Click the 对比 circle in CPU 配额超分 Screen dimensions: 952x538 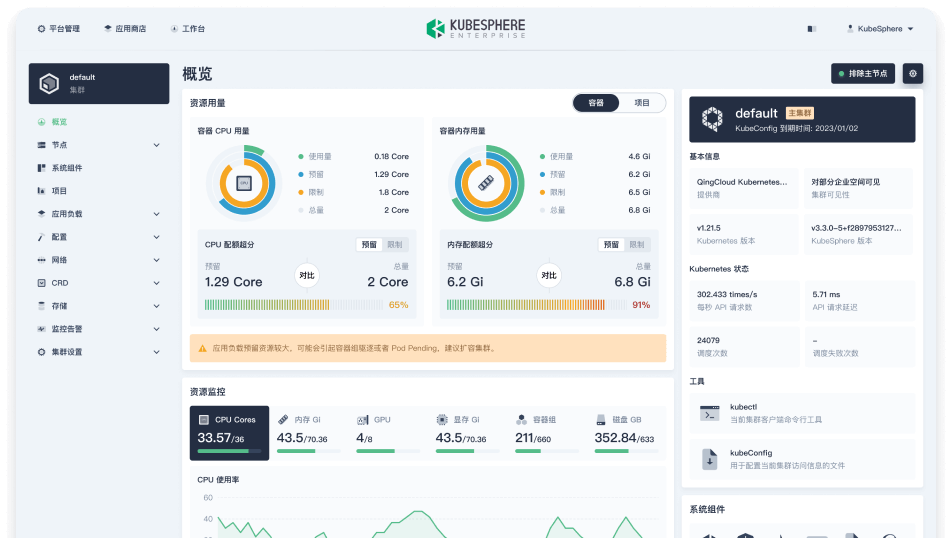[307, 275]
